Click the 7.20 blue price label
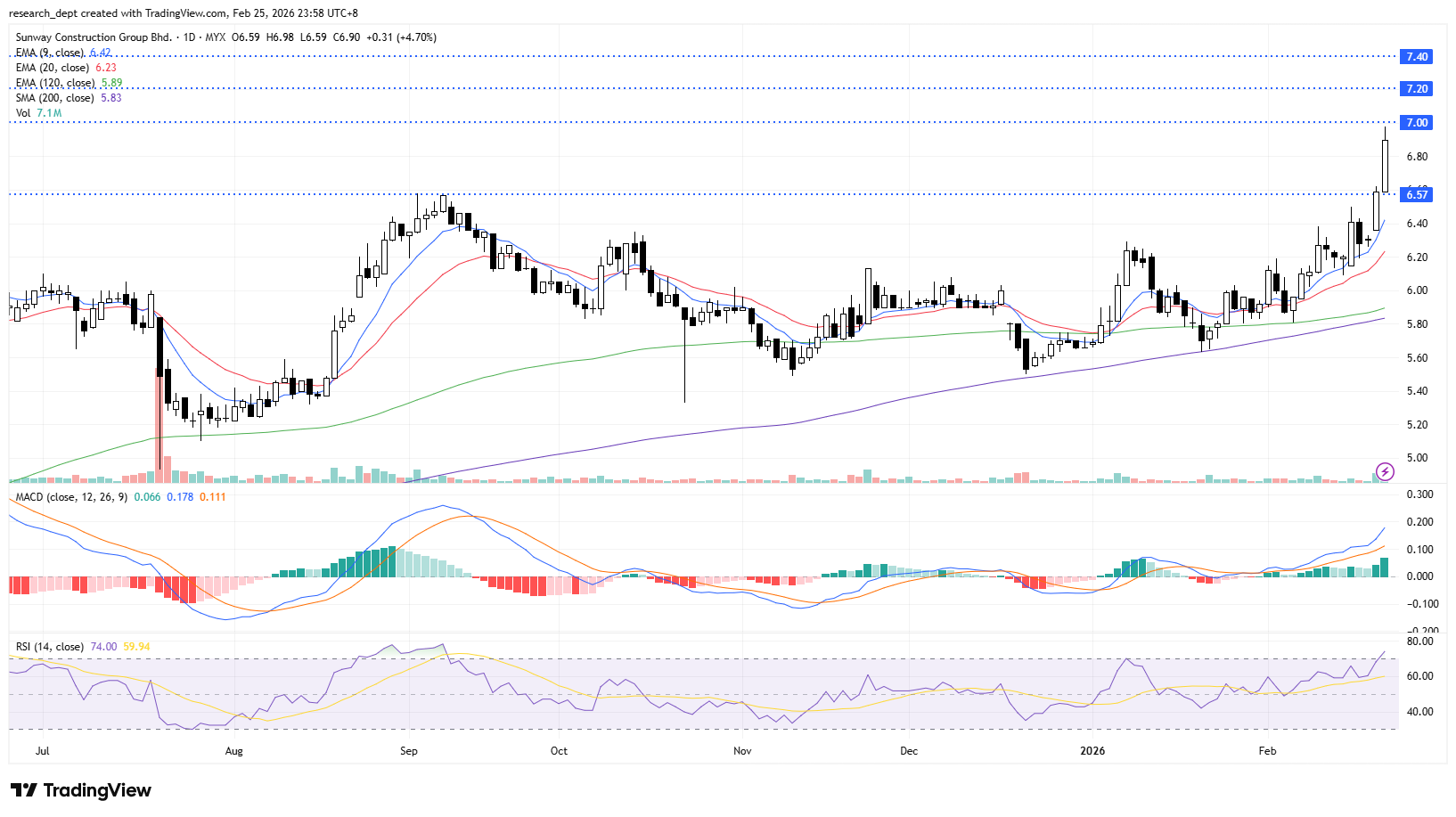1456x817 pixels. [1416, 89]
